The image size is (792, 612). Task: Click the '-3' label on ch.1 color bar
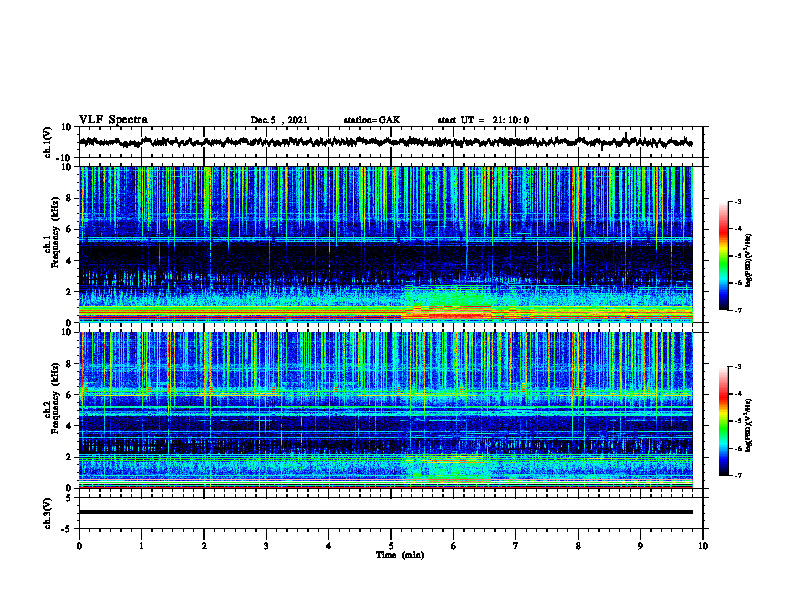738,201
